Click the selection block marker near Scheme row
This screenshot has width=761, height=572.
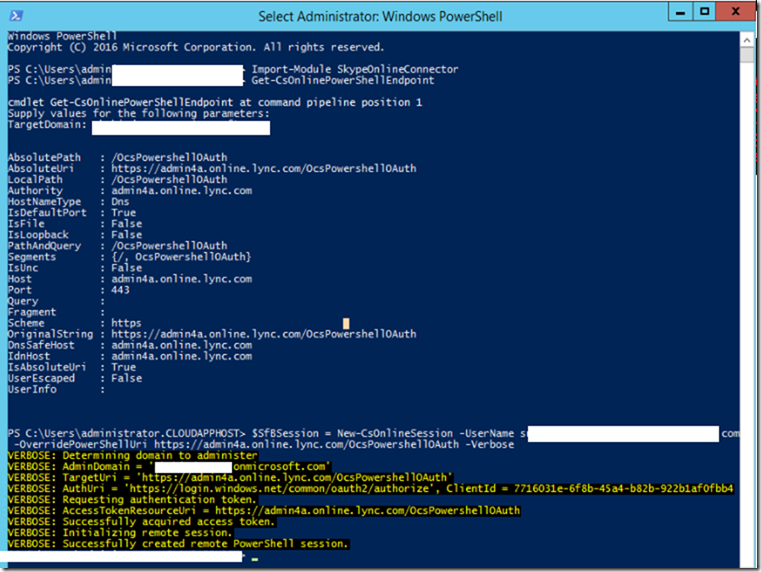pyautogui.click(x=346, y=324)
